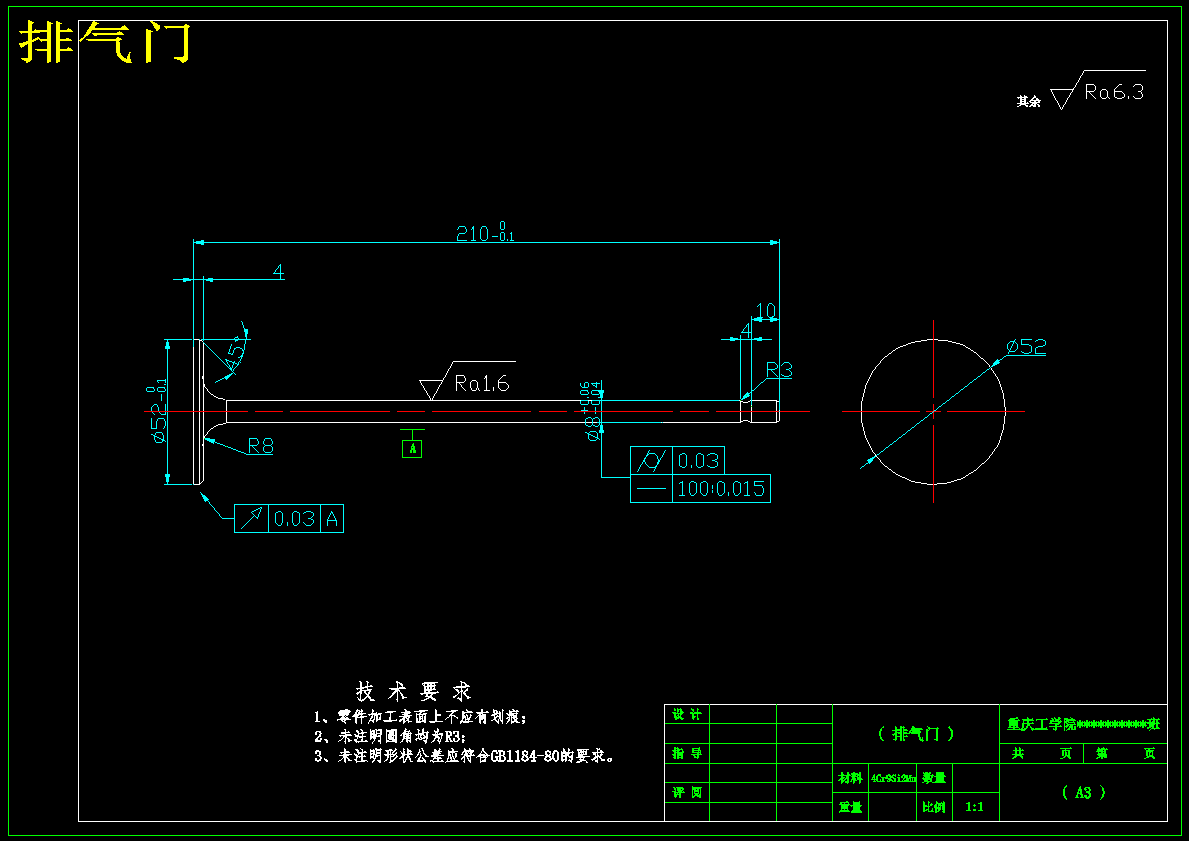Select the "第 页" page number cell

pyautogui.click(x=1126, y=754)
